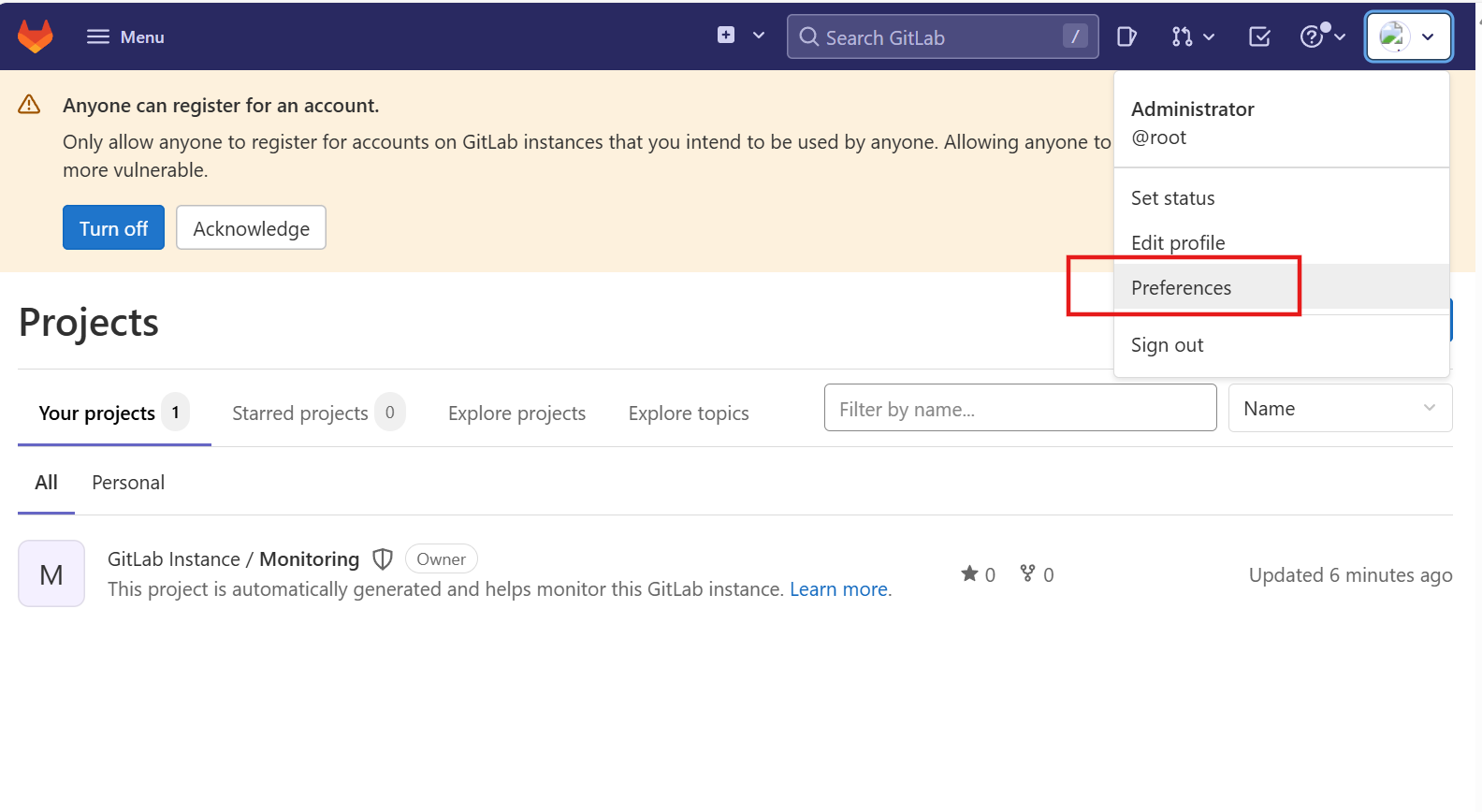Screen dimensions: 1482x812
Task: Click the Filter by name field
Action: pyautogui.click(x=1020, y=408)
